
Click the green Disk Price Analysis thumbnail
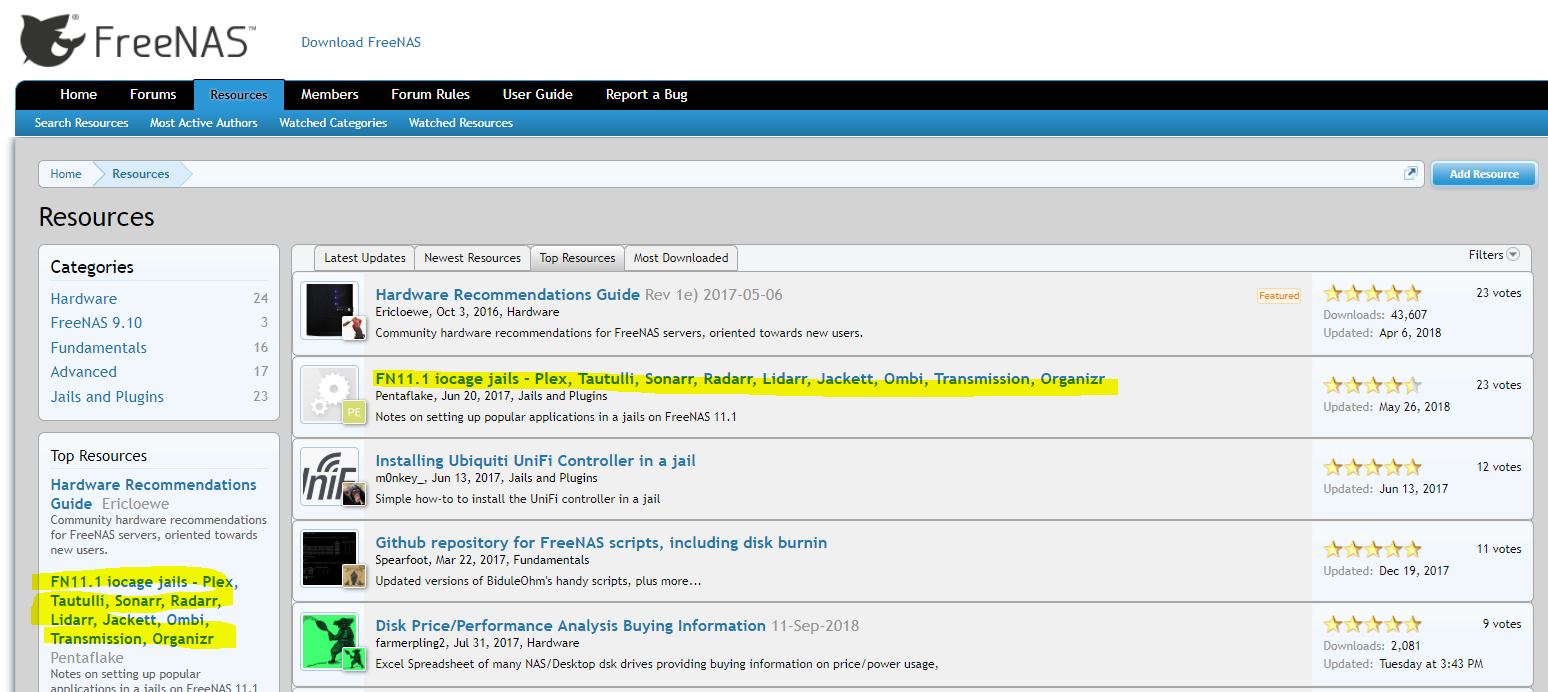click(330, 642)
